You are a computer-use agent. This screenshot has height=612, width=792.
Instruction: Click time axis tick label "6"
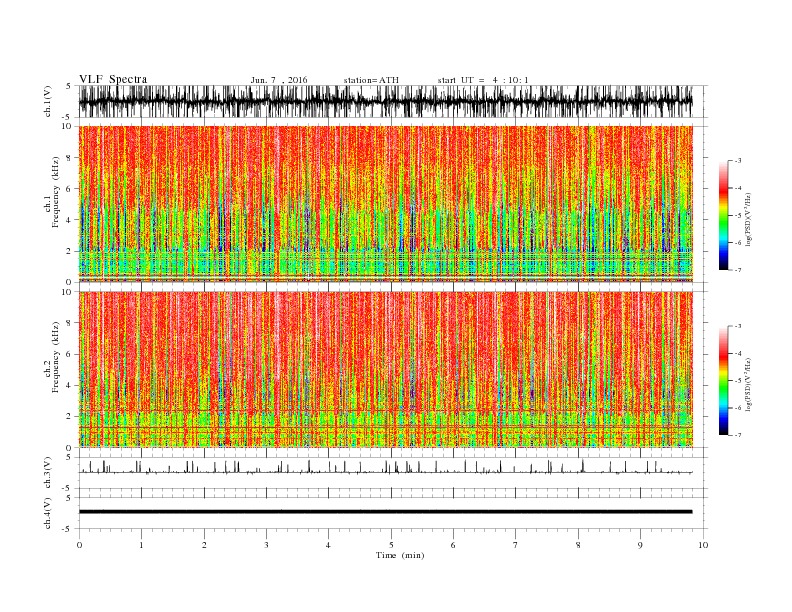click(x=453, y=545)
